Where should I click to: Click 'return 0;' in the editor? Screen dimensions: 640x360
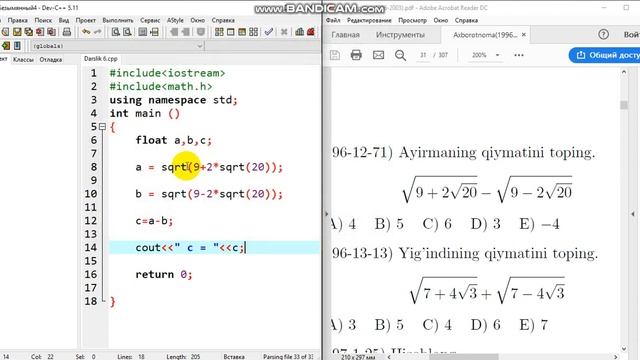pyautogui.click(x=164, y=274)
